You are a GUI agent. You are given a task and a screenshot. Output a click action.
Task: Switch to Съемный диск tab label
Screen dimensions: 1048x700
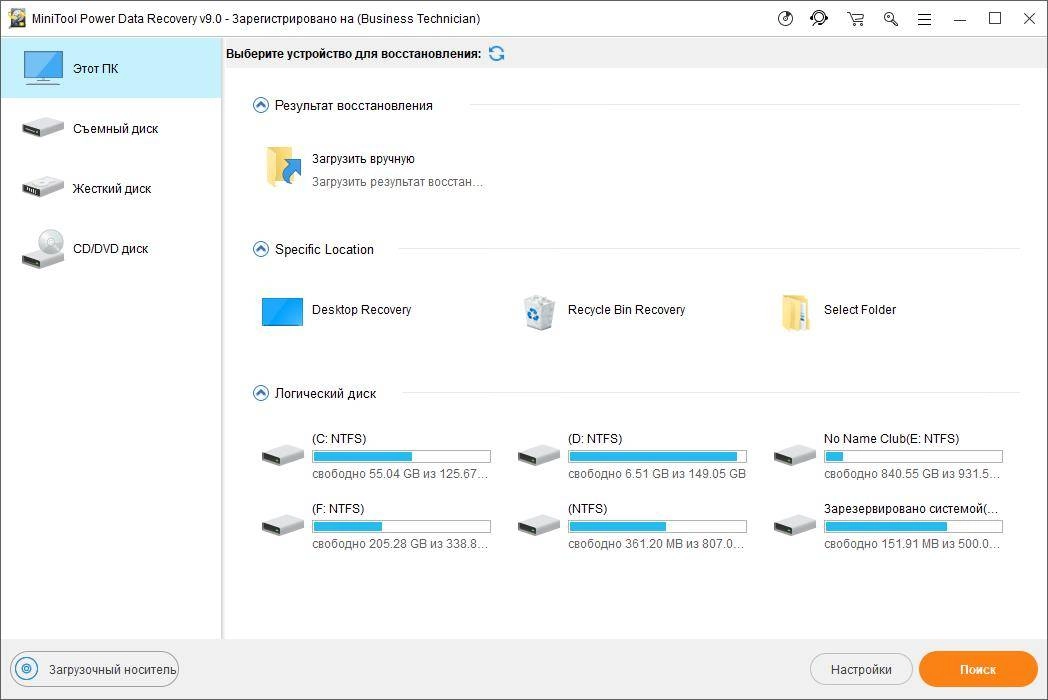coord(116,128)
